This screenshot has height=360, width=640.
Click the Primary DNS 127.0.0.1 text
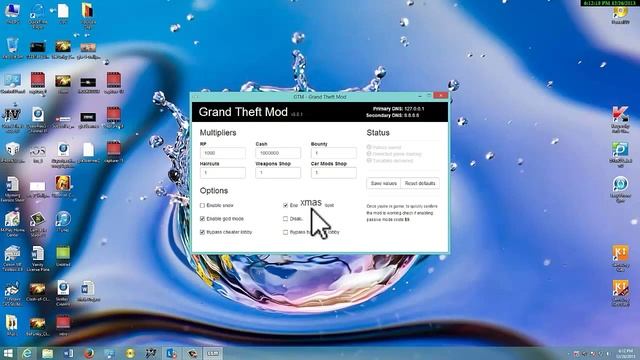(x=398, y=109)
